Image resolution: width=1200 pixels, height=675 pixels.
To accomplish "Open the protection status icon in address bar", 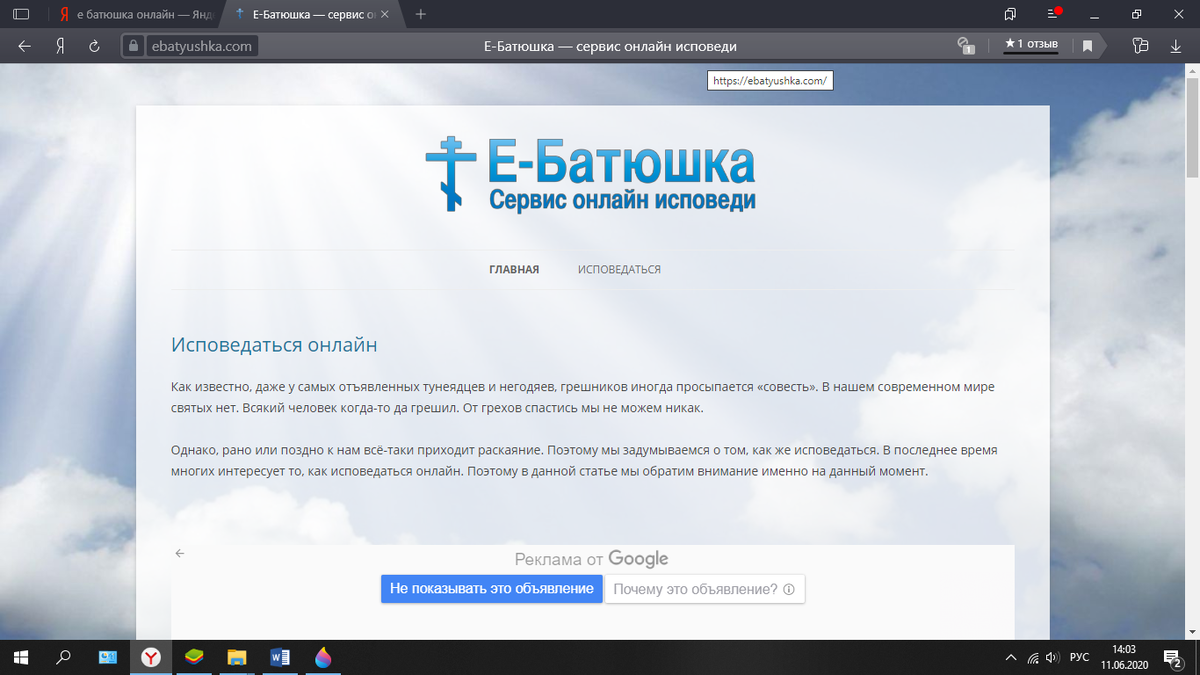I will coord(966,46).
